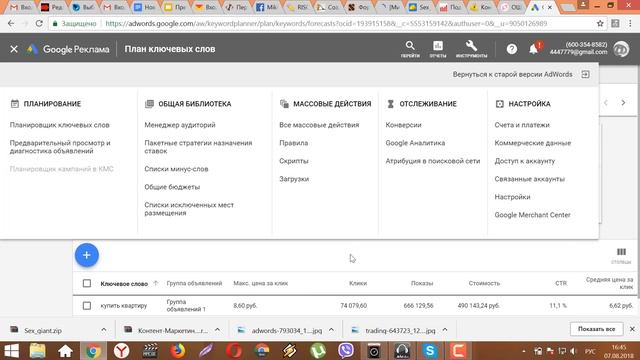Image resolution: width=640 pixels, height=360 pixels.
Task: Open Opera from the taskbar
Action: point(234,351)
